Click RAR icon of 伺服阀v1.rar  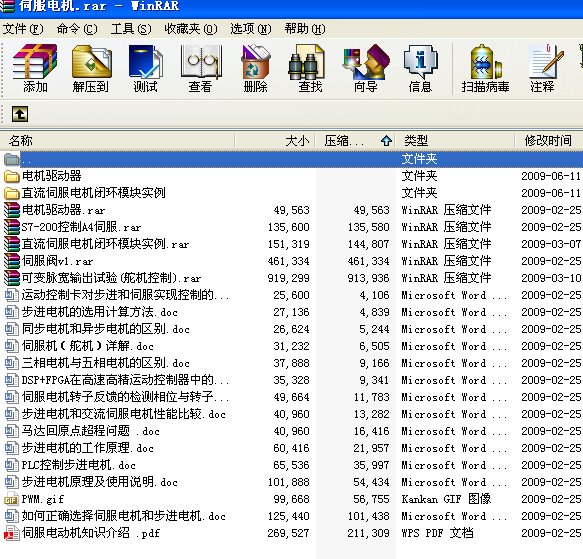[x=12, y=261]
